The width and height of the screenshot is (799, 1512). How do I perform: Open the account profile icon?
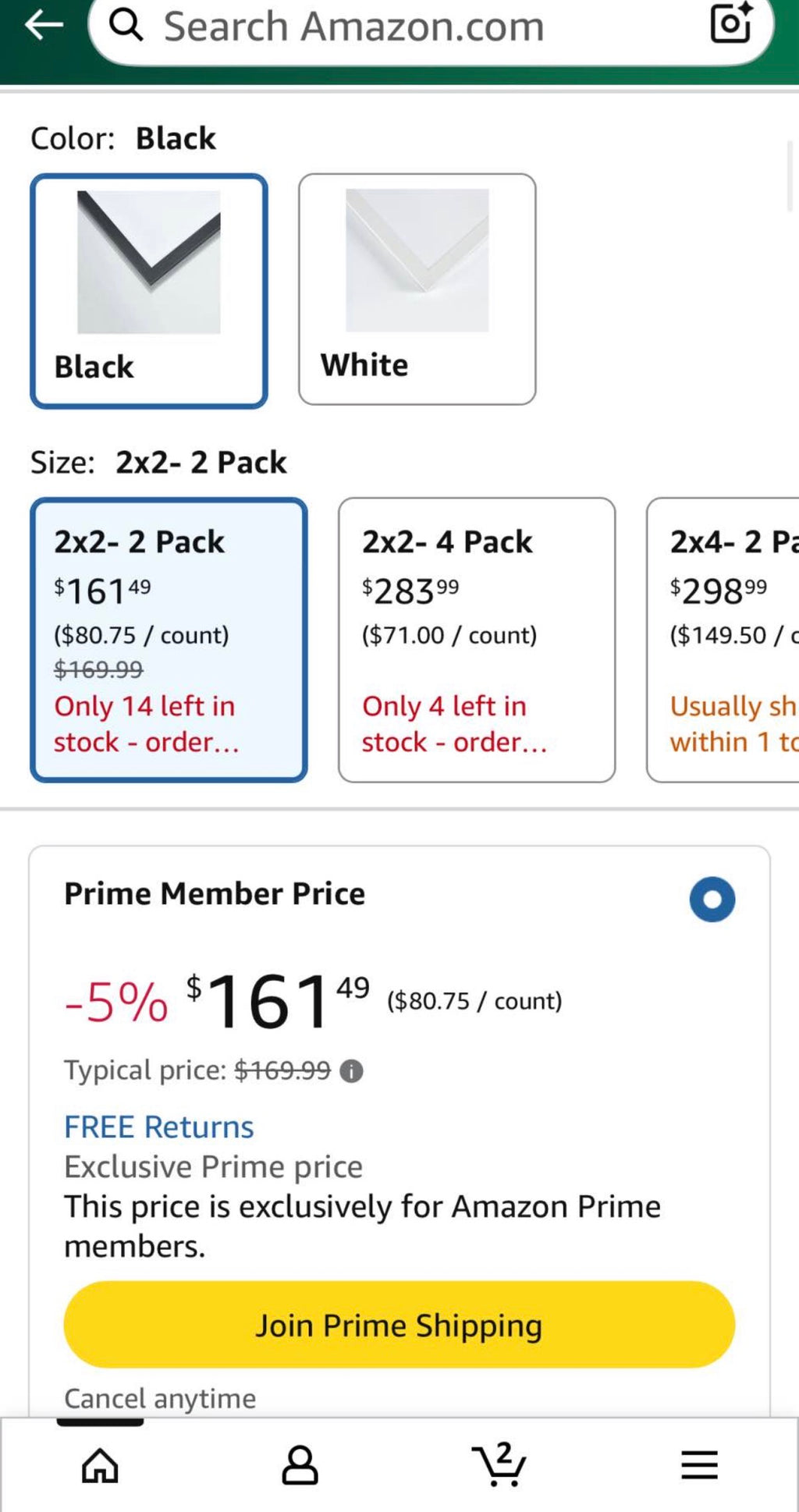300,1464
